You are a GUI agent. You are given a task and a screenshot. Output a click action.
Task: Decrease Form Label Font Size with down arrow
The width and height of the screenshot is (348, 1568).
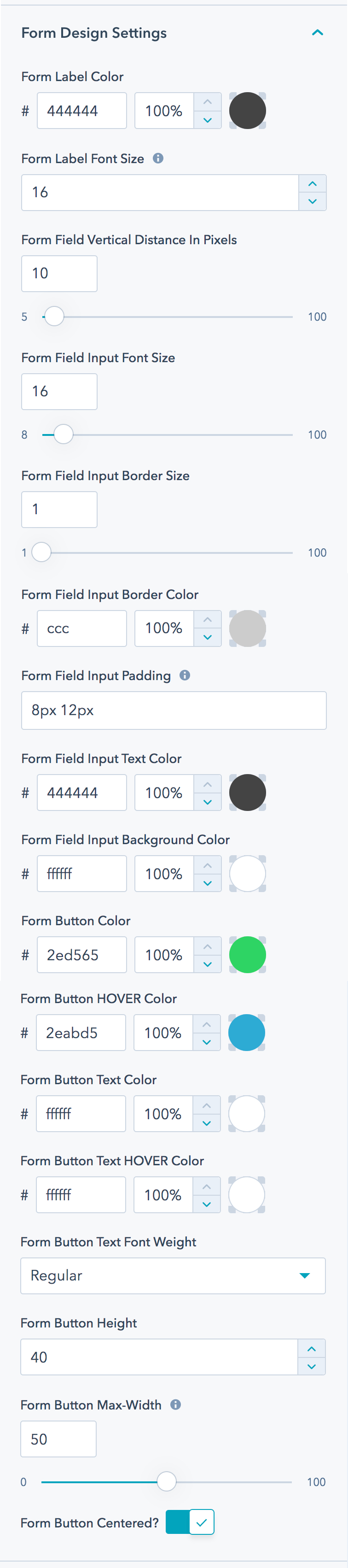point(312,201)
